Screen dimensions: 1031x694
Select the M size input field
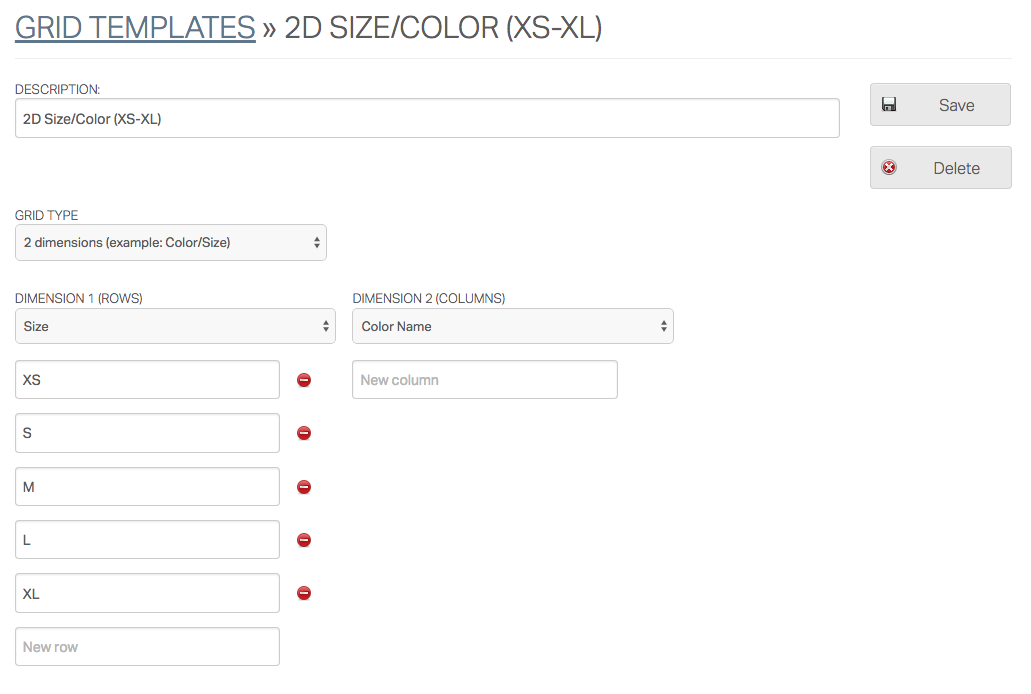146,486
